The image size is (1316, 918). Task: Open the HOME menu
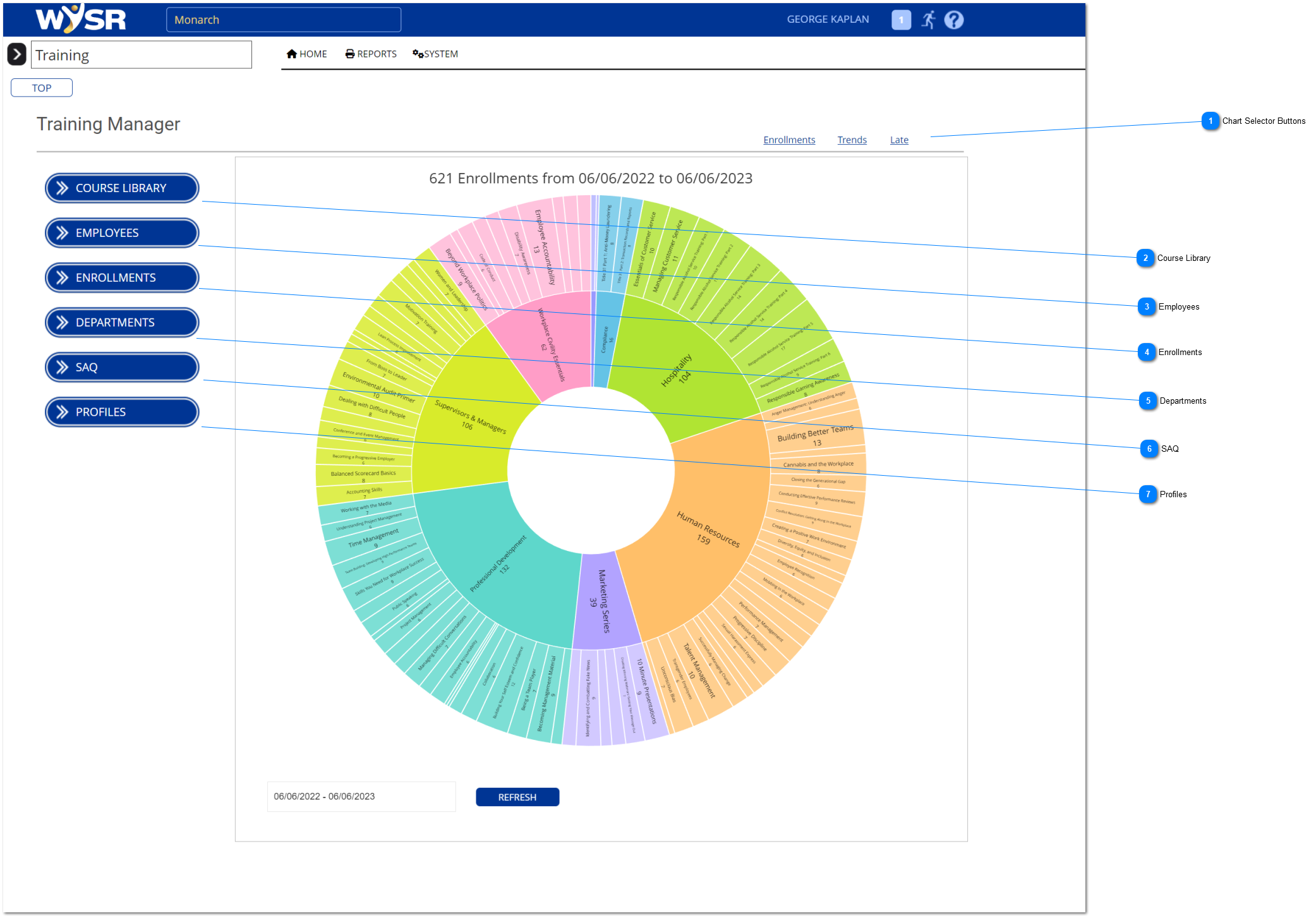coord(307,54)
